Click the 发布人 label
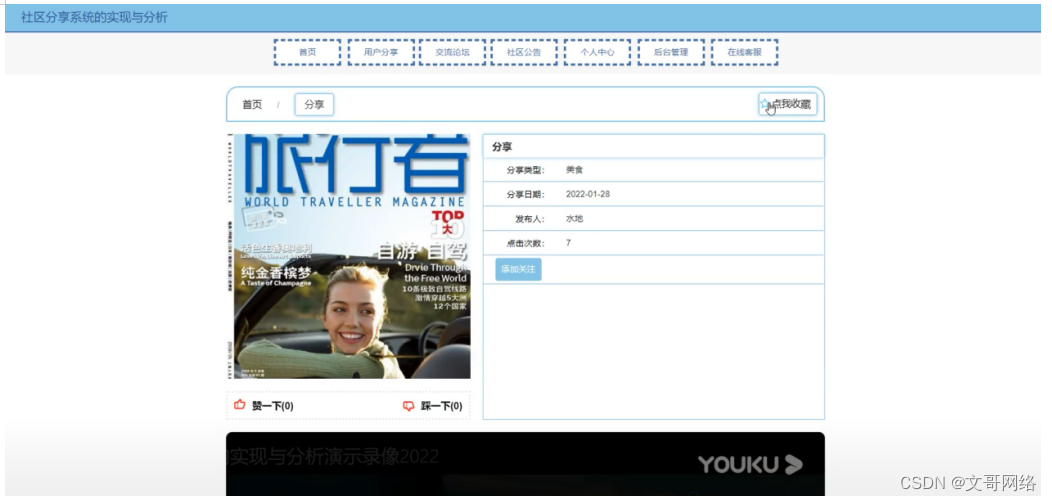 (x=530, y=219)
